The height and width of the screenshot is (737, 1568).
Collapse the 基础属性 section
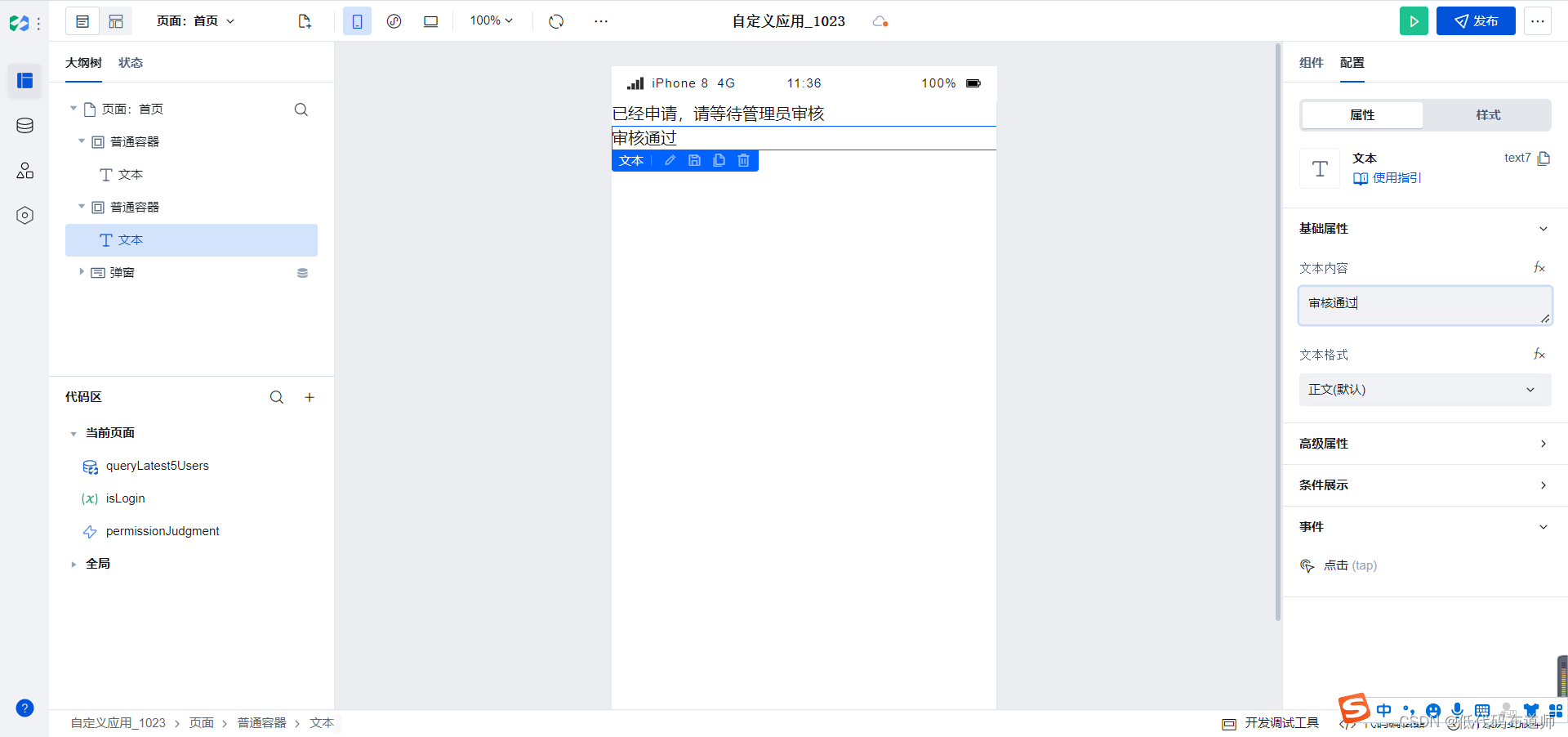point(1543,229)
